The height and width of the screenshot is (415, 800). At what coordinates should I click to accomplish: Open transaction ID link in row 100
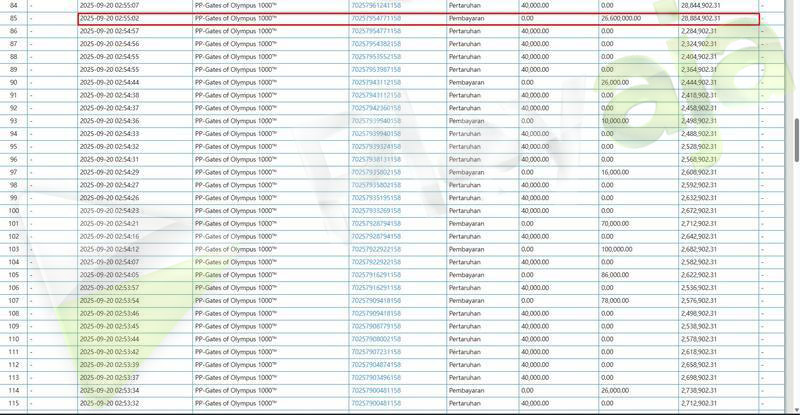(x=376, y=211)
